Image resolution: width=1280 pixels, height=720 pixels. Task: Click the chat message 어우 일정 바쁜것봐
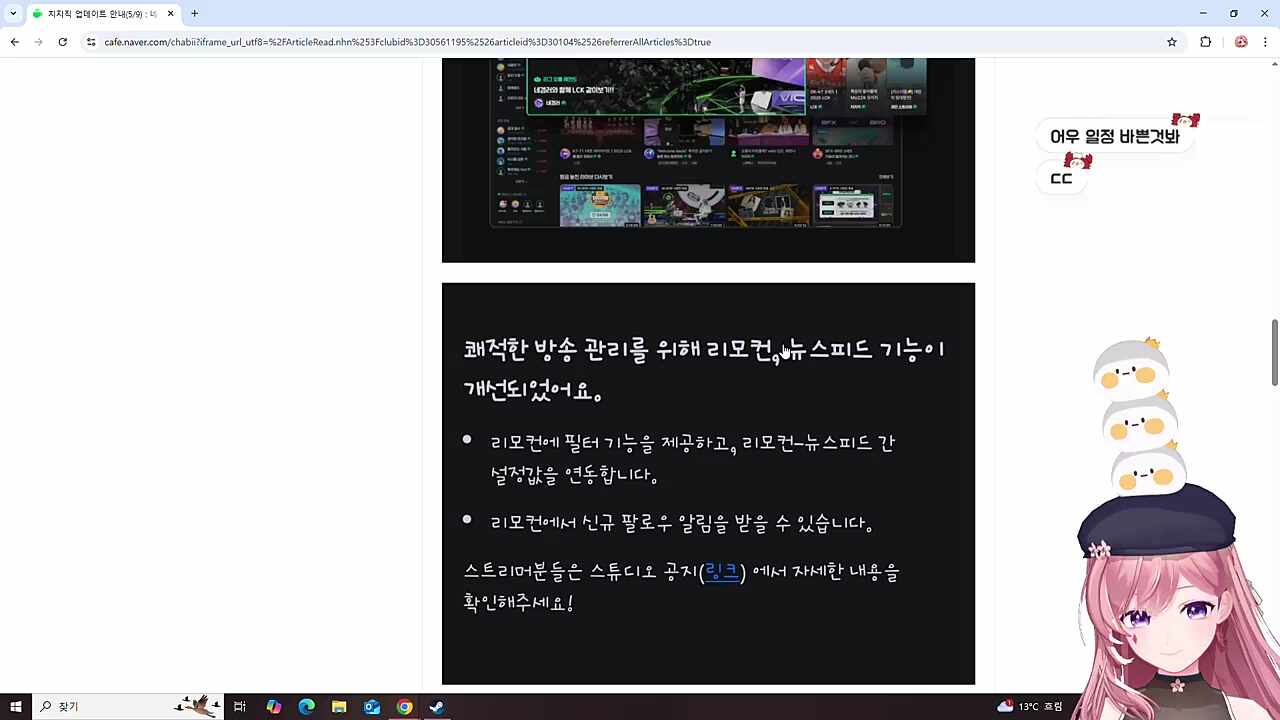pyautogui.click(x=1114, y=136)
